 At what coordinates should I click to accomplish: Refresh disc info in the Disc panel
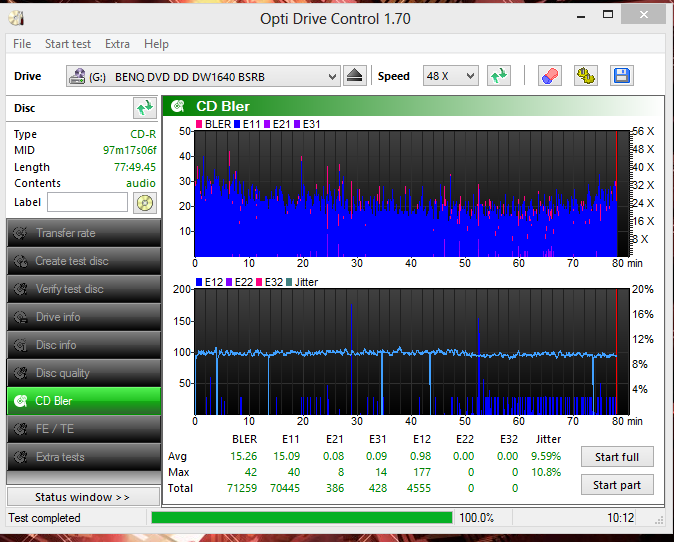[145, 108]
